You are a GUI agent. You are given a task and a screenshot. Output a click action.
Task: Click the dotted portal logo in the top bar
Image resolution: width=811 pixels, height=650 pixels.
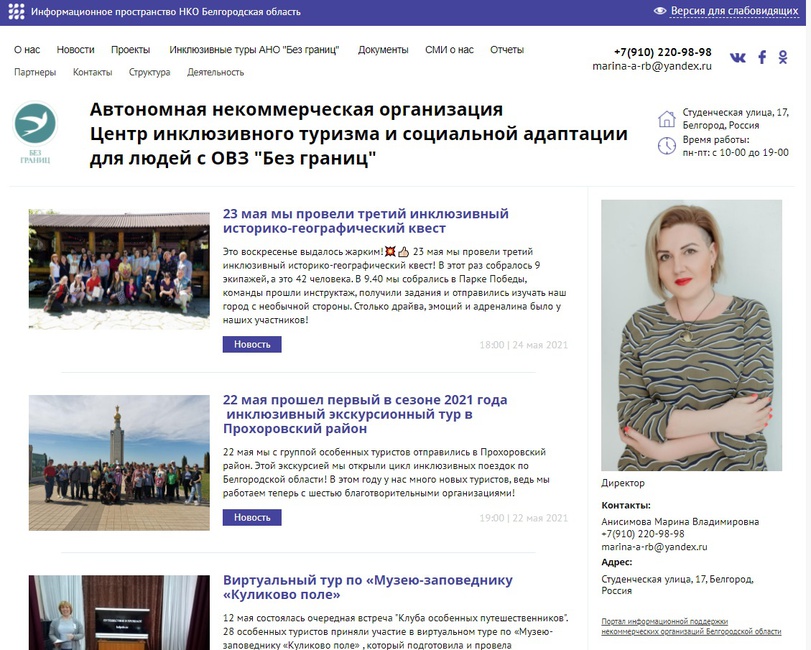click(16, 11)
